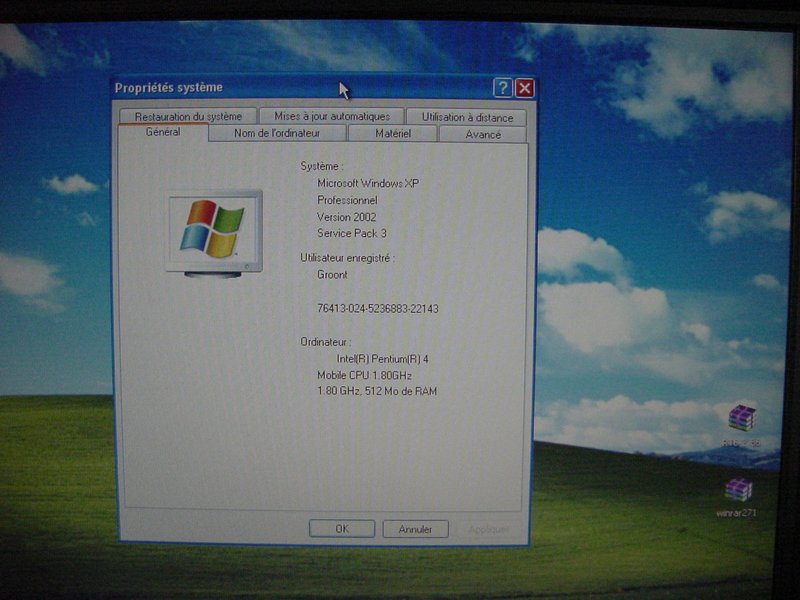The height and width of the screenshot is (600, 800).
Task: Open the Mises à jour automatiques tab
Action: (332, 116)
